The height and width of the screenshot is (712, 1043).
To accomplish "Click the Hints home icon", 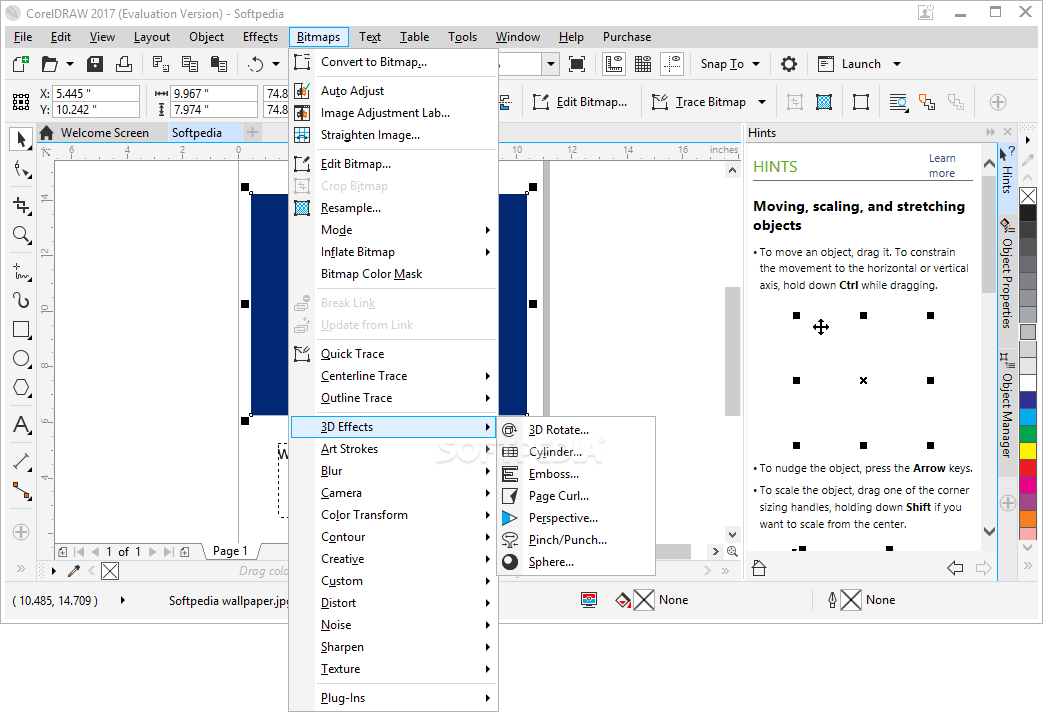I will coord(759,568).
